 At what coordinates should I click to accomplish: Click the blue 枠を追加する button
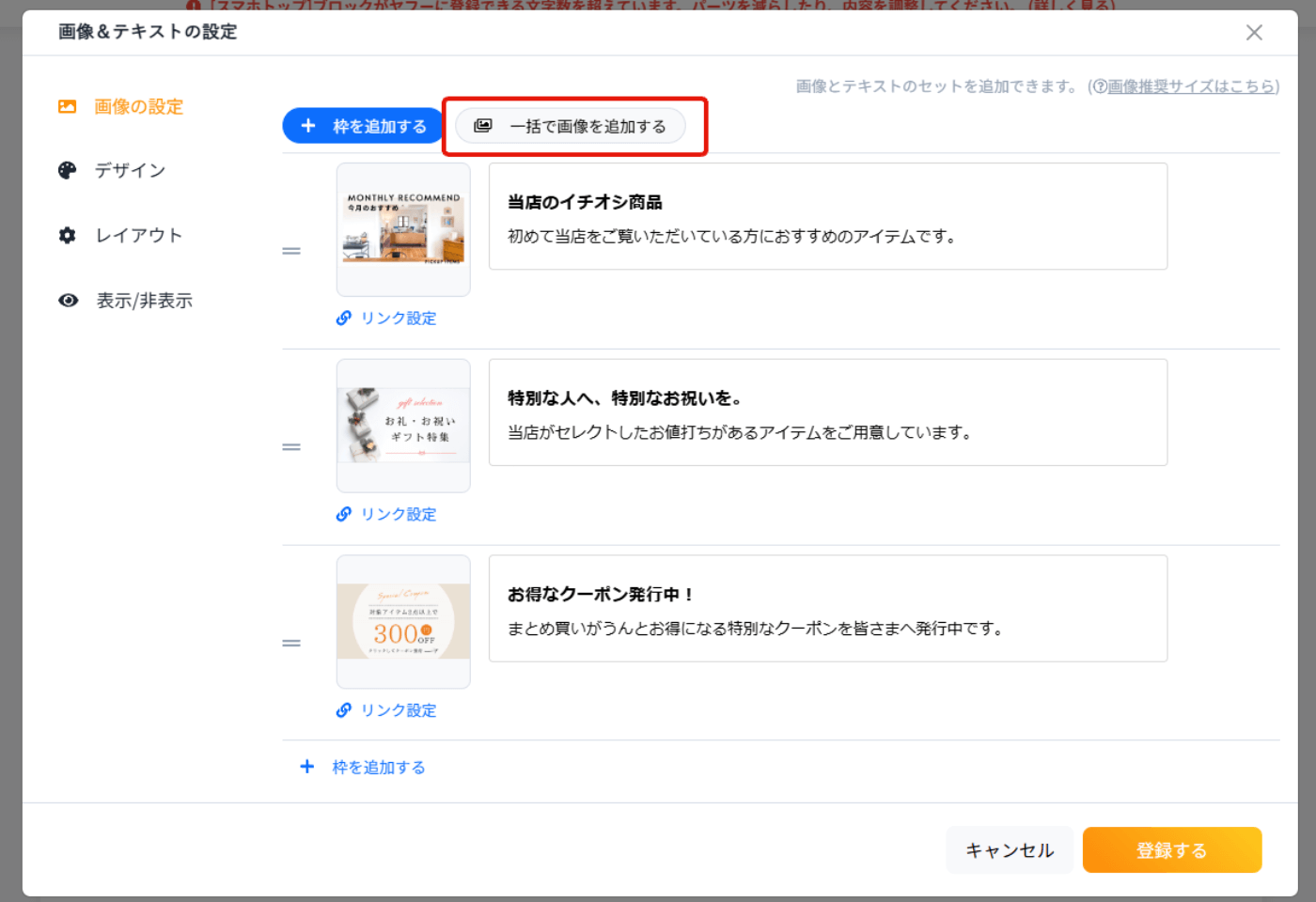pyautogui.click(x=363, y=126)
